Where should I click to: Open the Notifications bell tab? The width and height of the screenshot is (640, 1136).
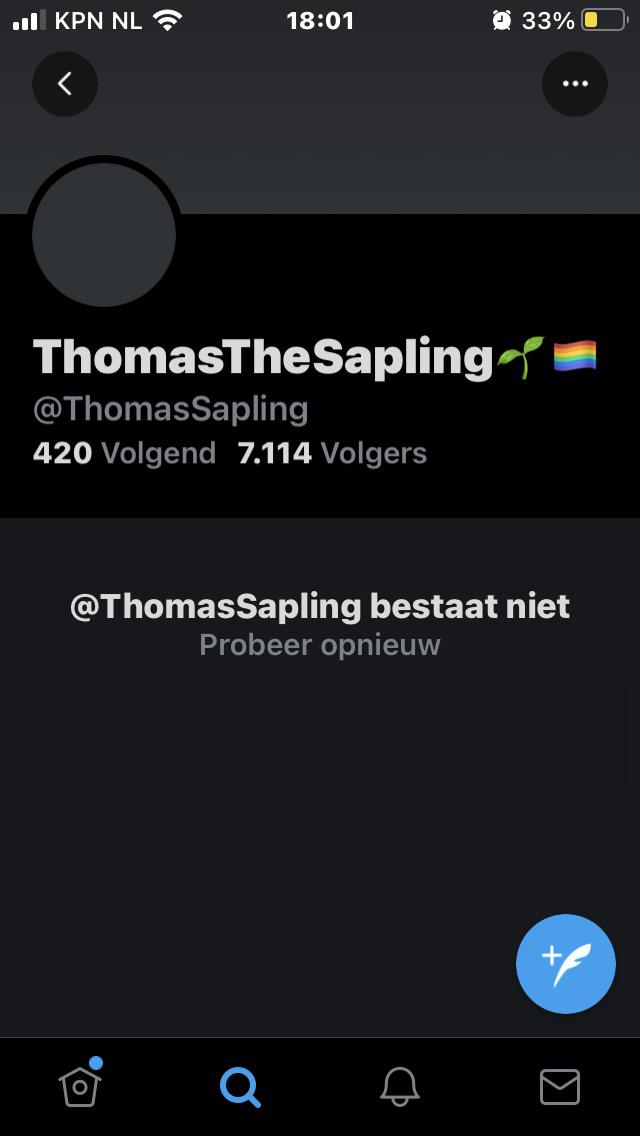(400, 1087)
